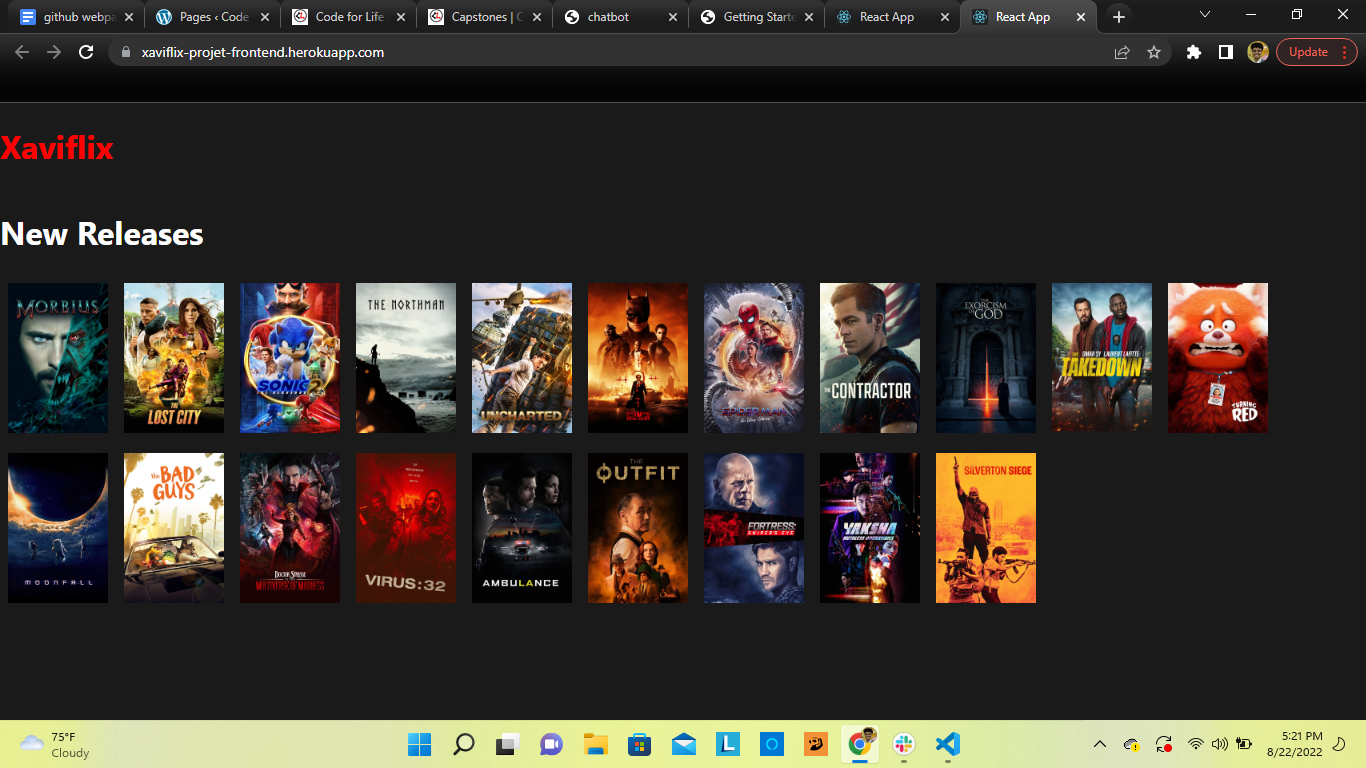Open The Exorcism of God poster
Screen dimensions: 1366x768
(986, 358)
